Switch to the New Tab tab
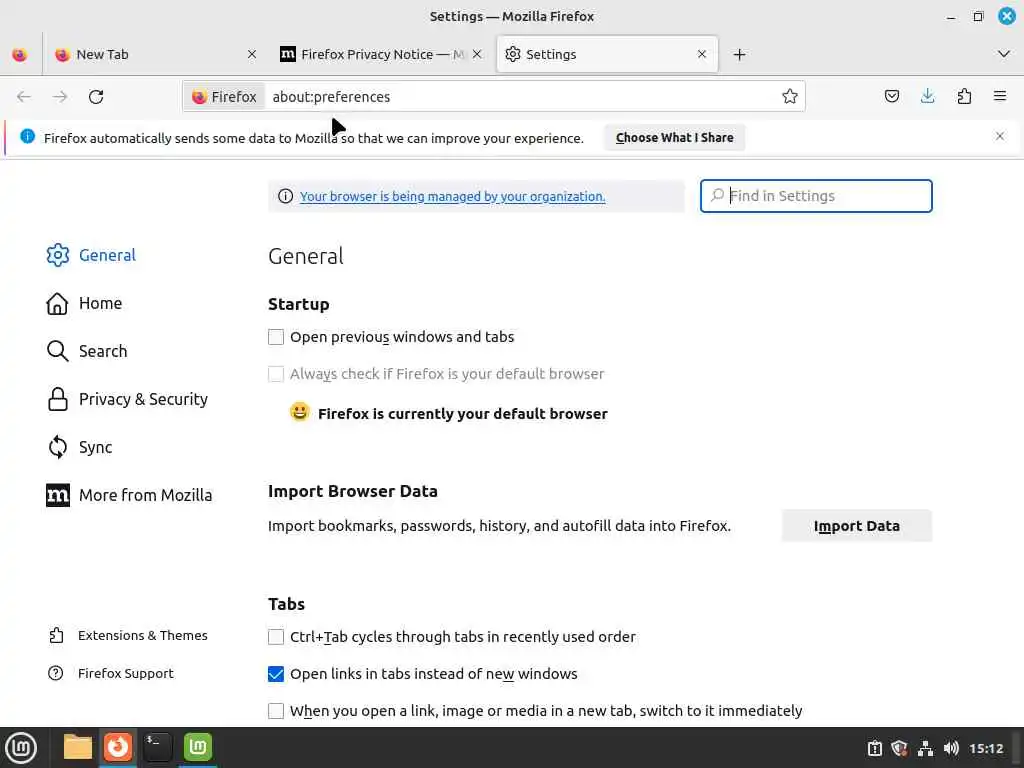This screenshot has height=768, width=1024. point(157,54)
